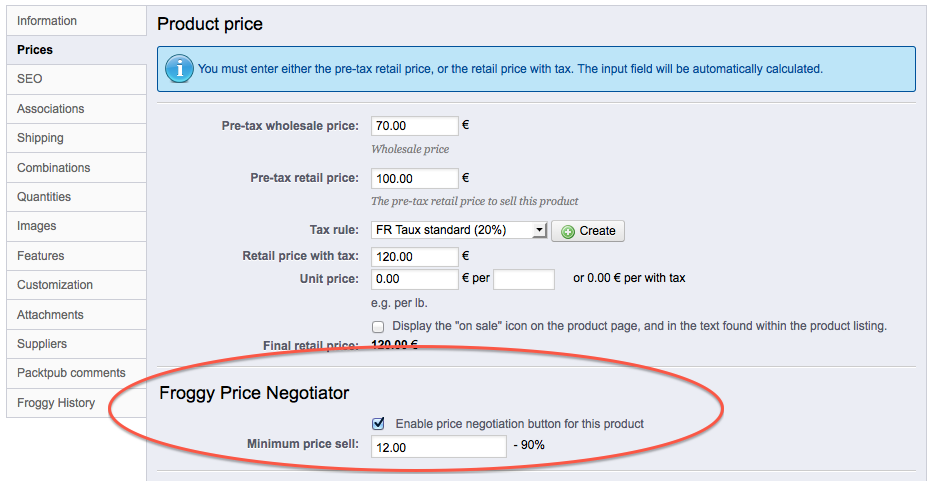936x481 pixels.
Task: Click the Tax rule dropdown arrow
Action: [540, 230]
